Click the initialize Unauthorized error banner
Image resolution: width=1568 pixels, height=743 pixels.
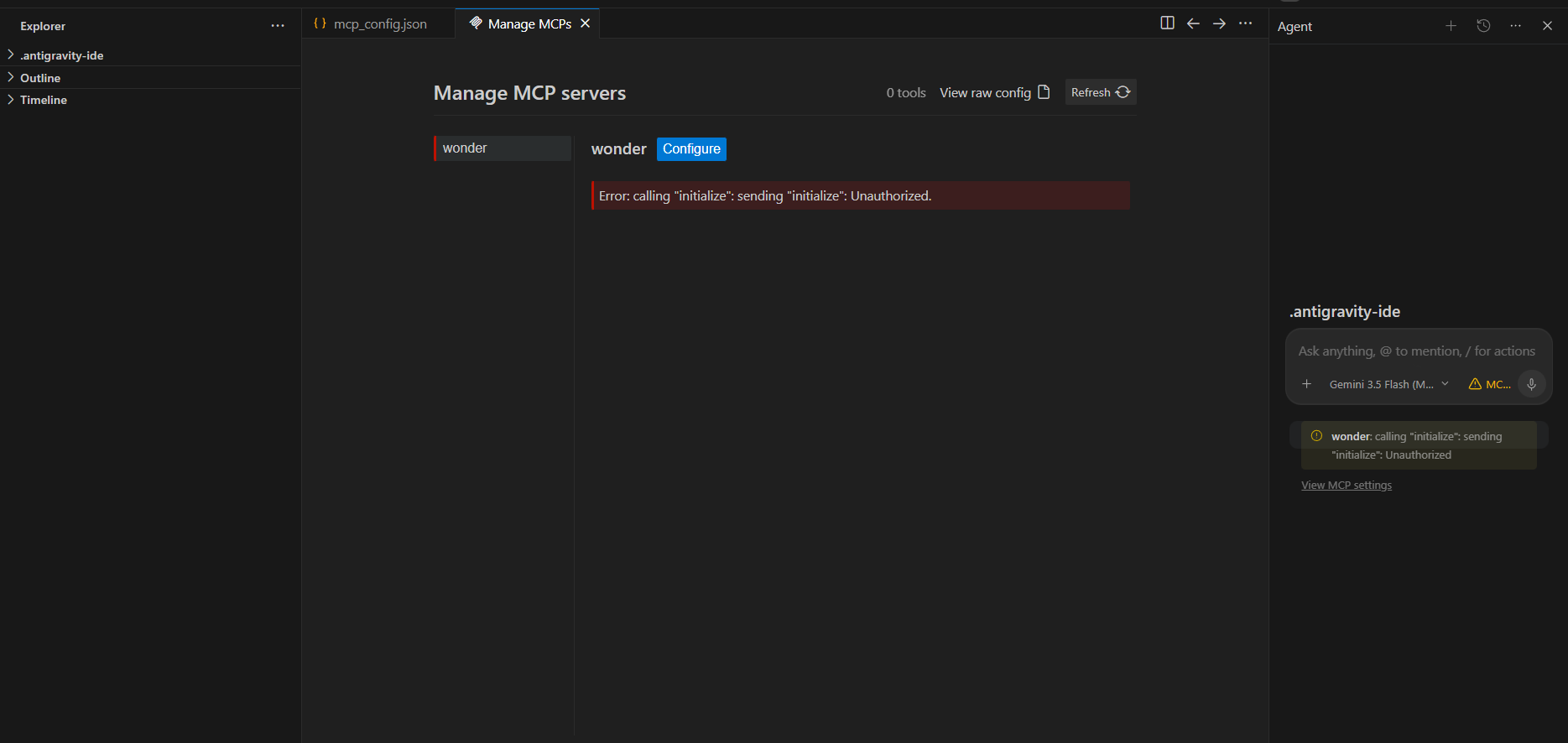861,195
